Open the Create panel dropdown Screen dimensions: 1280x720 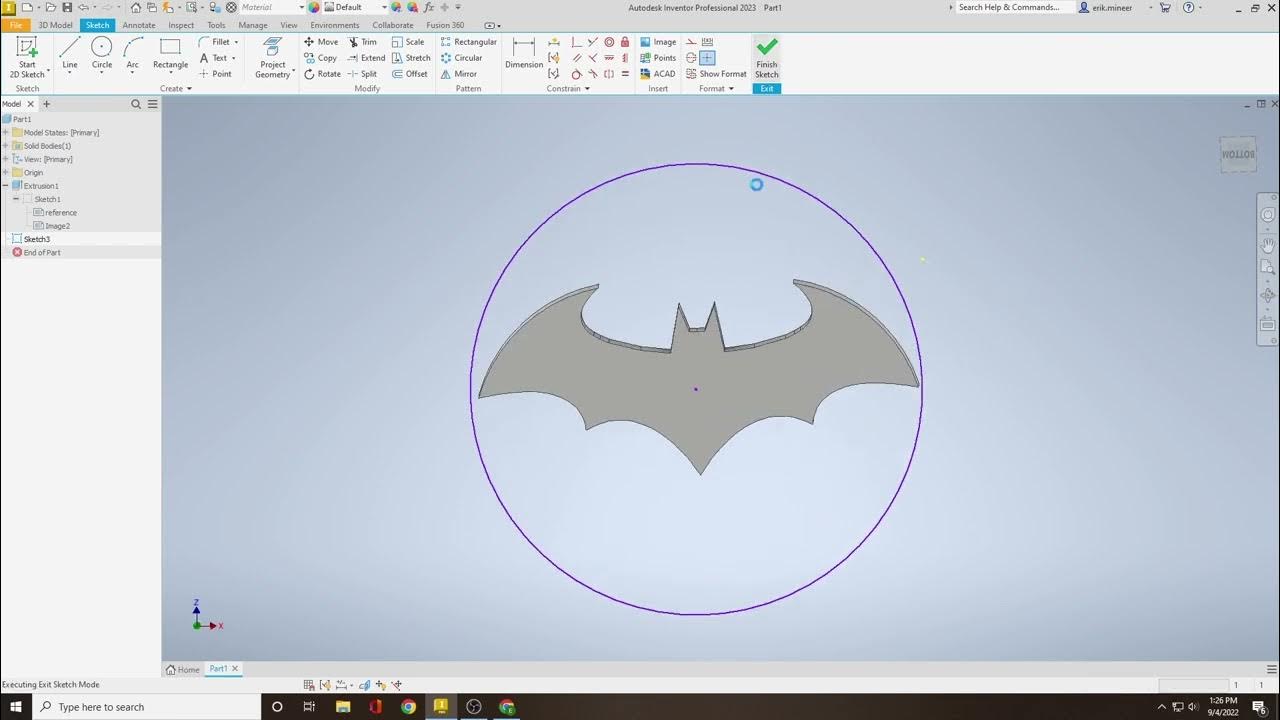coord(176,89)
